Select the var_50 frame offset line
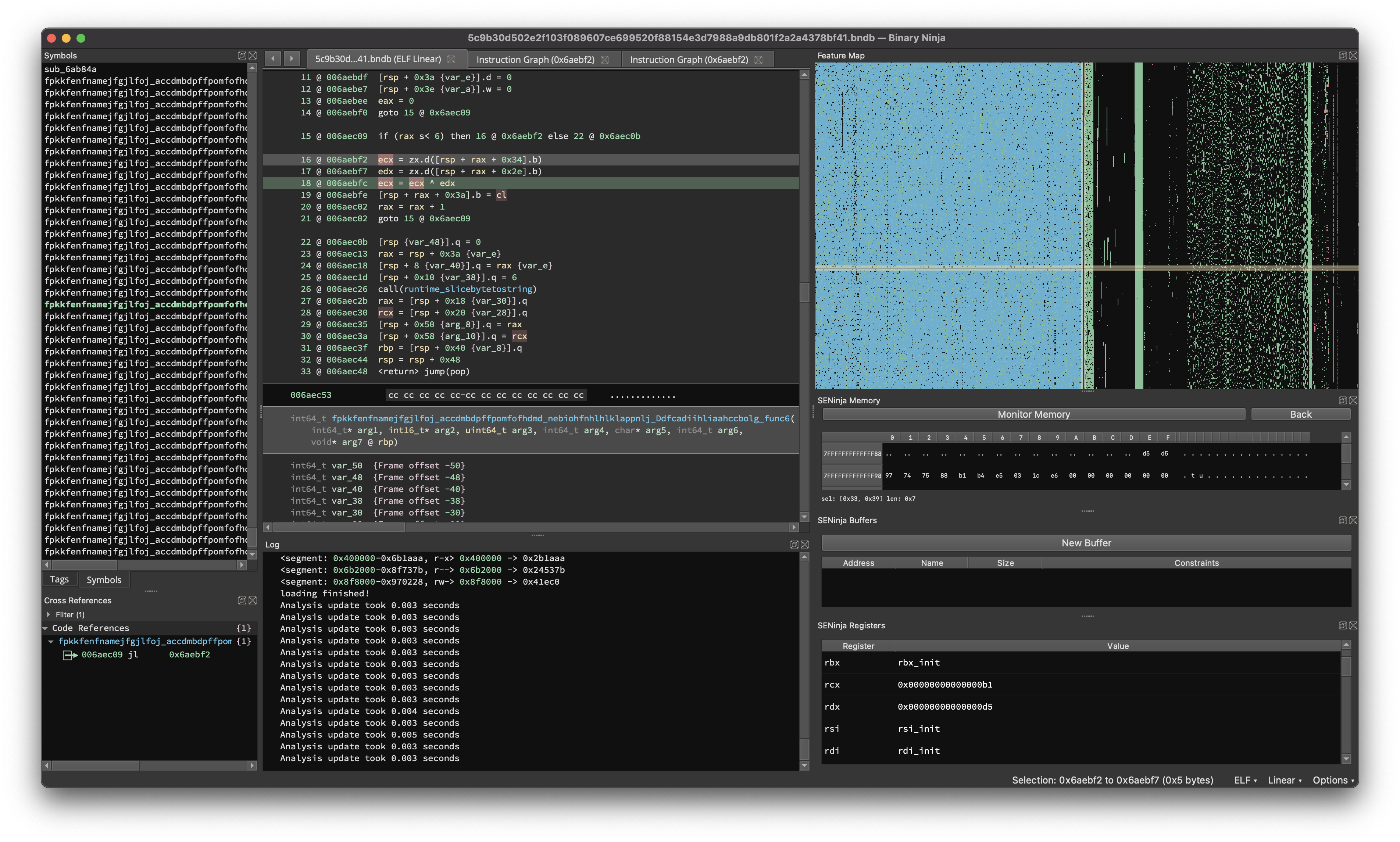1400x842 pixels. (x=377, y=466)
